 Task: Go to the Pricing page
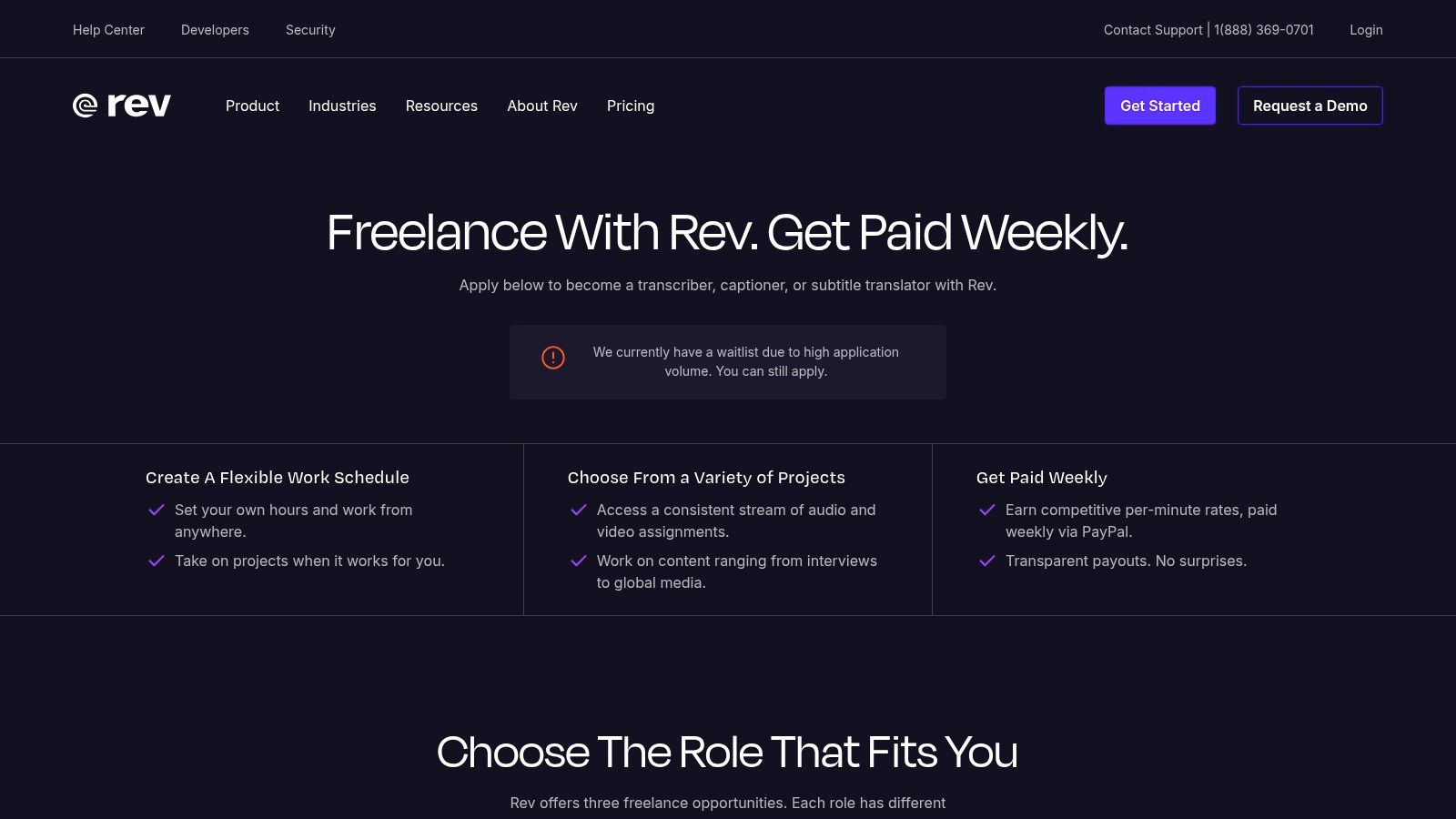[631, 106]
